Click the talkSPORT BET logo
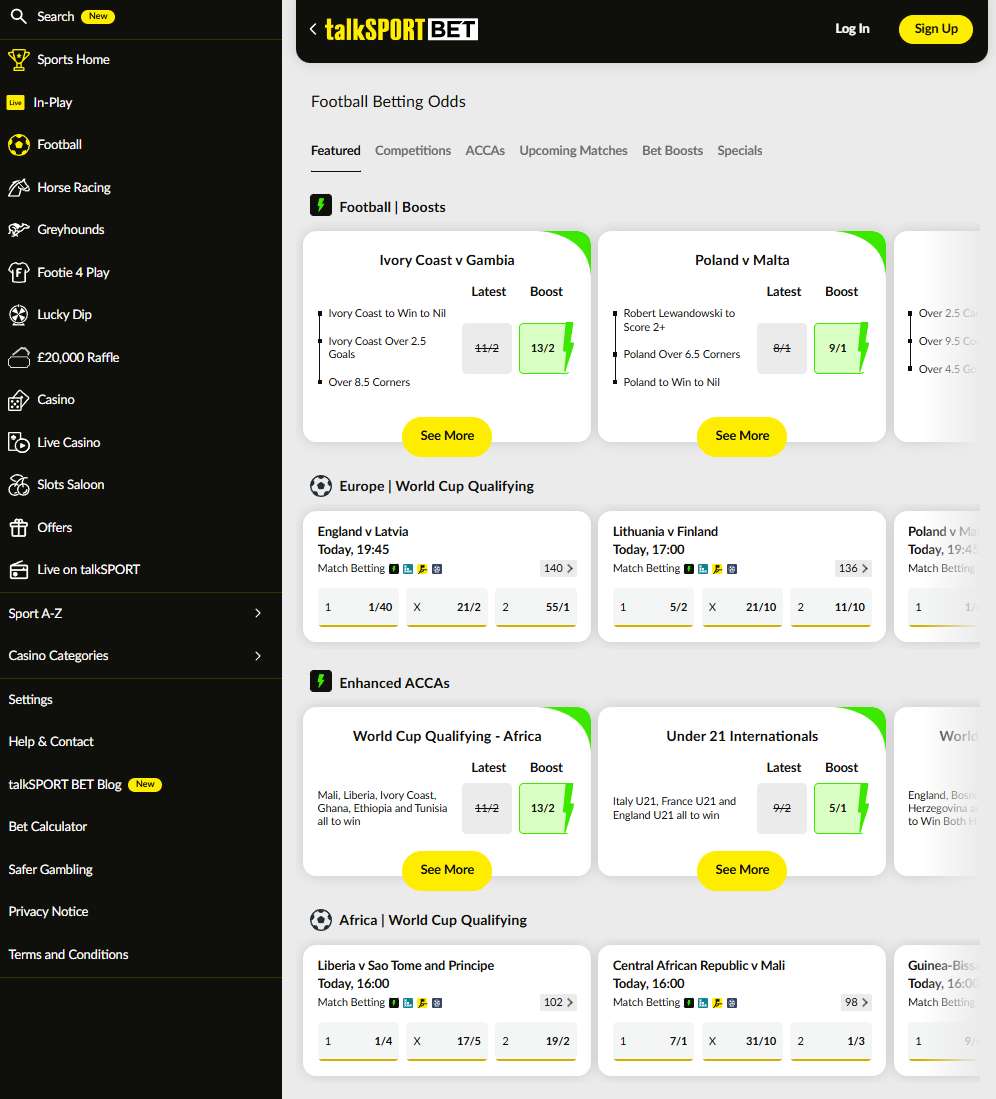996x1099 pixels. coord(401,29)
